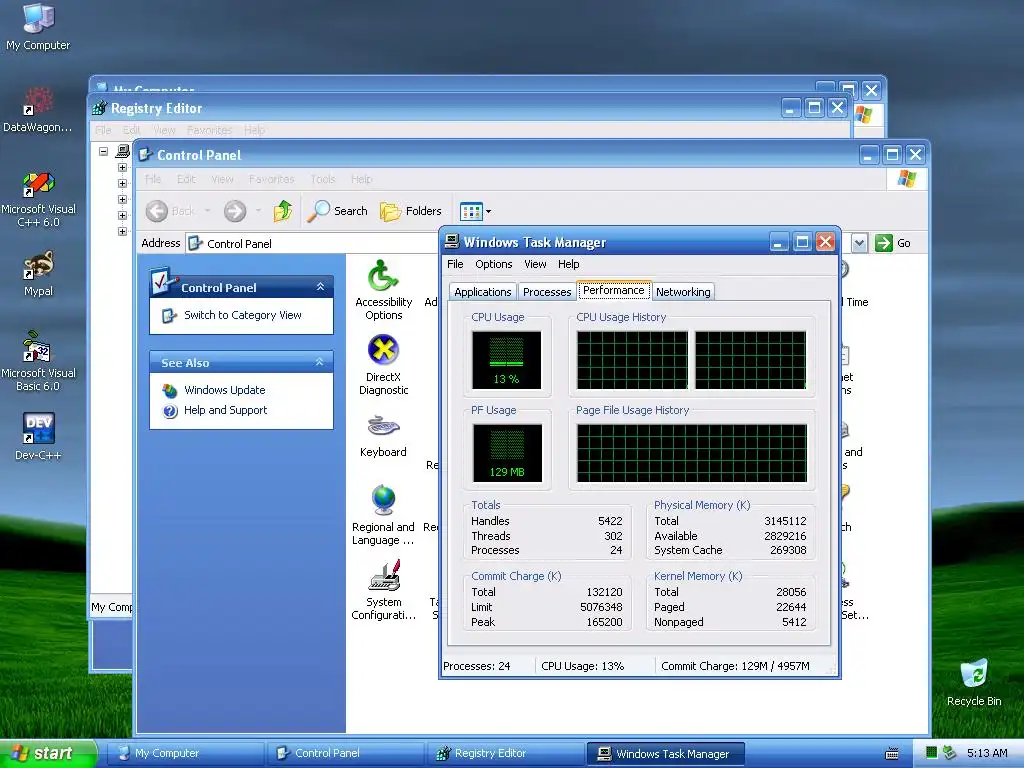Click the Go button next to address bar

tap(893, 243)
